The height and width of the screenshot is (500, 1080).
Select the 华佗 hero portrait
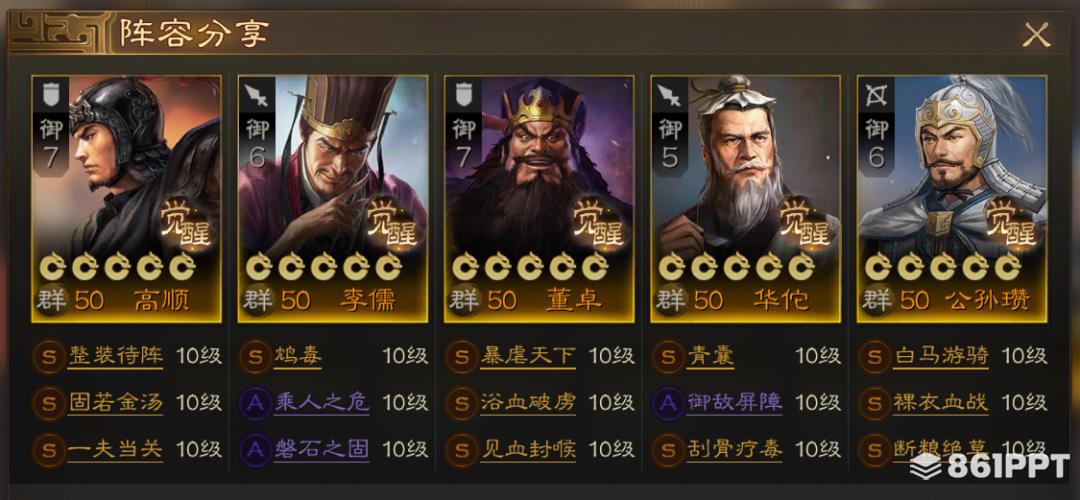(745, 198)
